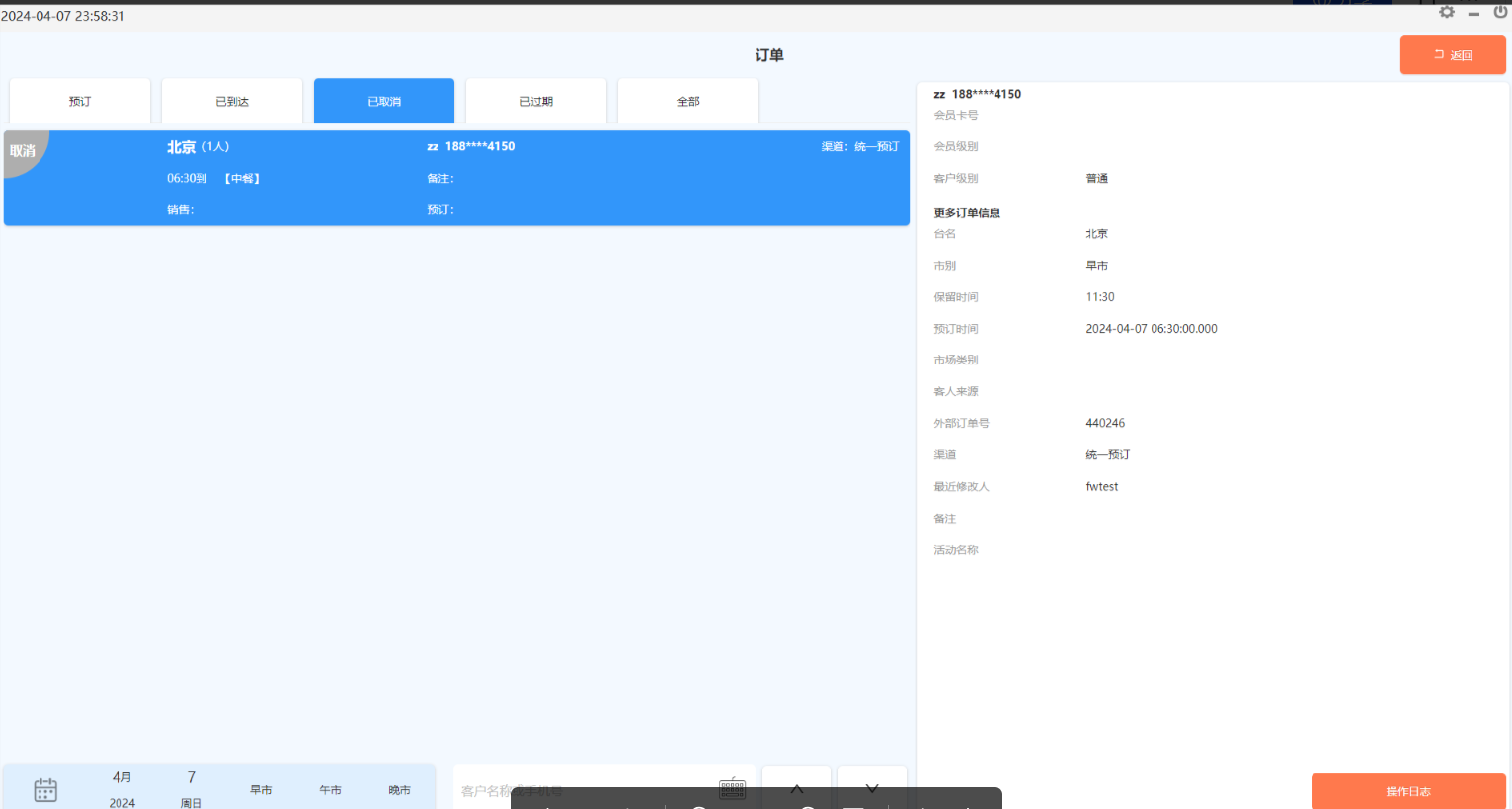1512x809 pixels.
Task: Open the 7 周日 day selector
Action: [x=192, y=789]
